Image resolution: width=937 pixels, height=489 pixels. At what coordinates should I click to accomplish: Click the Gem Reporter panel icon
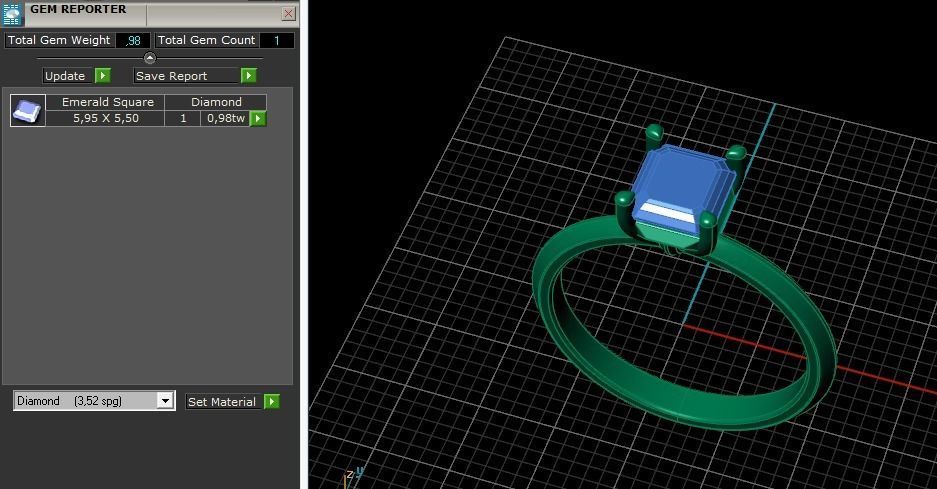[12, 14]
